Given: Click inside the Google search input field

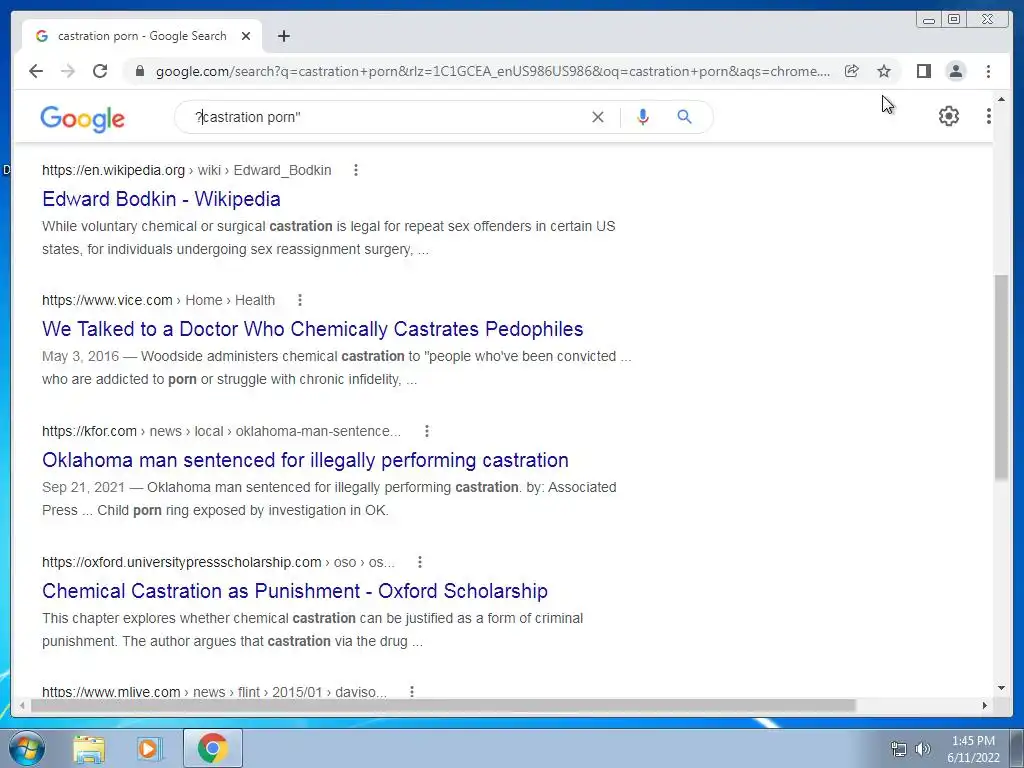Looking at the screenshot, I should point(392,117).
